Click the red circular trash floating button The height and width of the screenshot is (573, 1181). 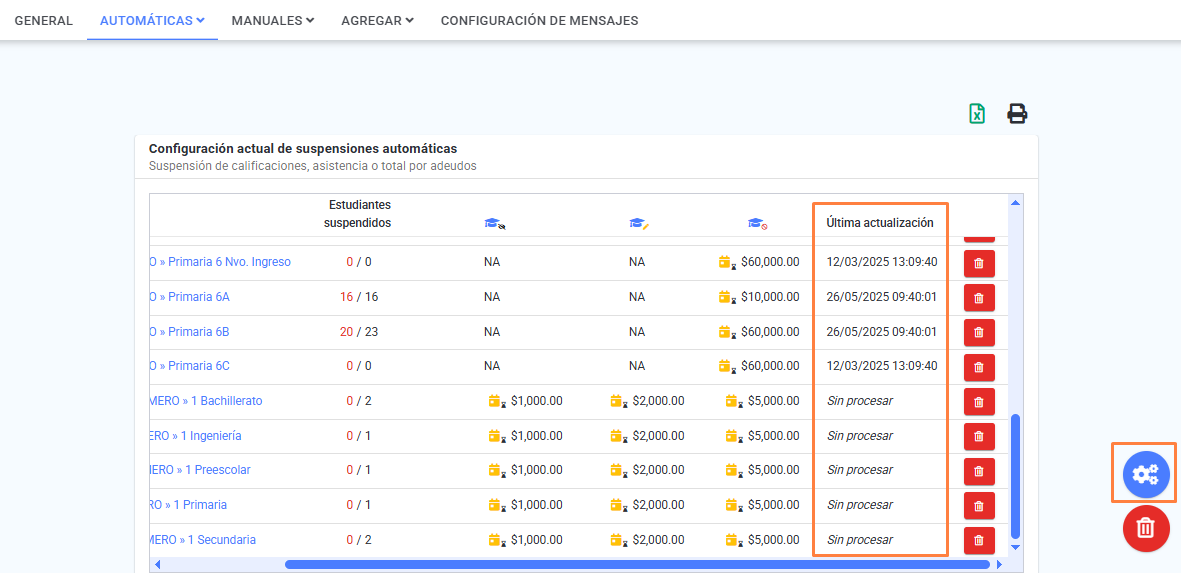tap(1146, 528)
